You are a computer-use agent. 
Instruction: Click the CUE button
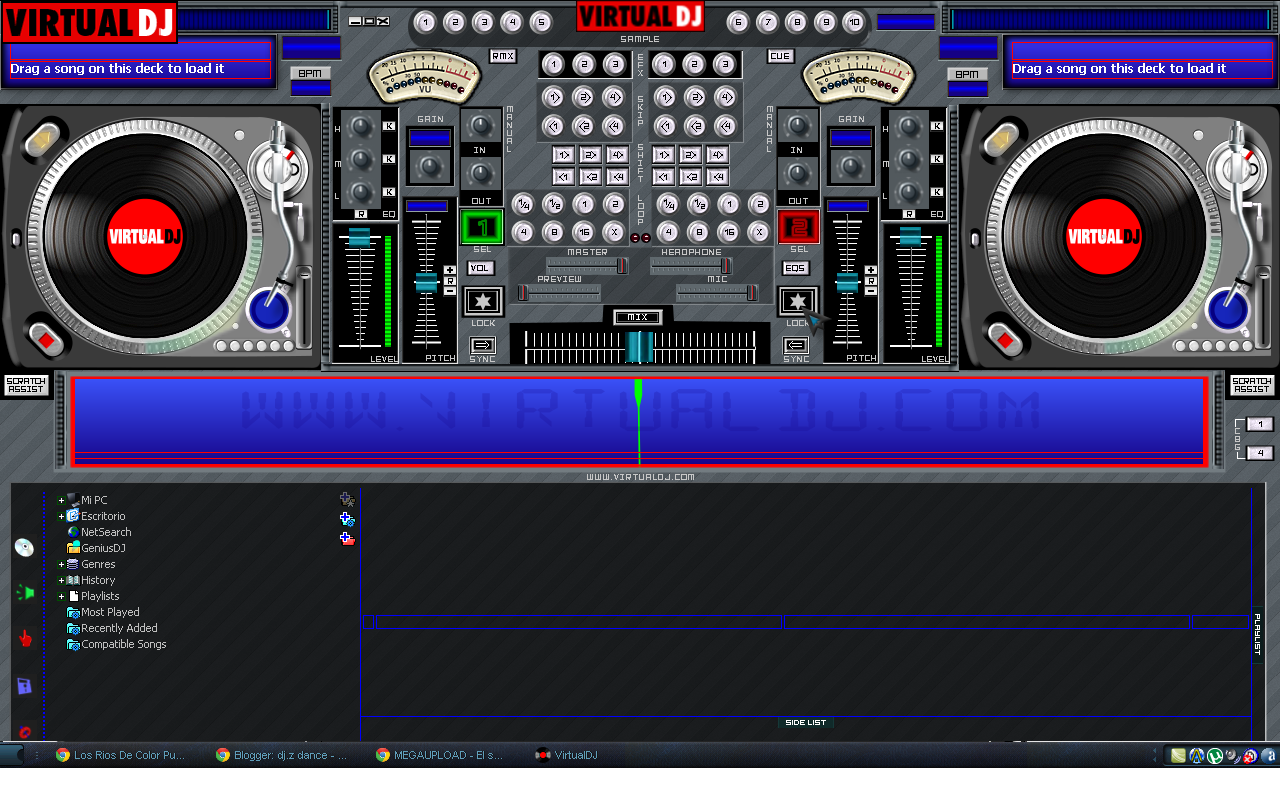[781, 56]
